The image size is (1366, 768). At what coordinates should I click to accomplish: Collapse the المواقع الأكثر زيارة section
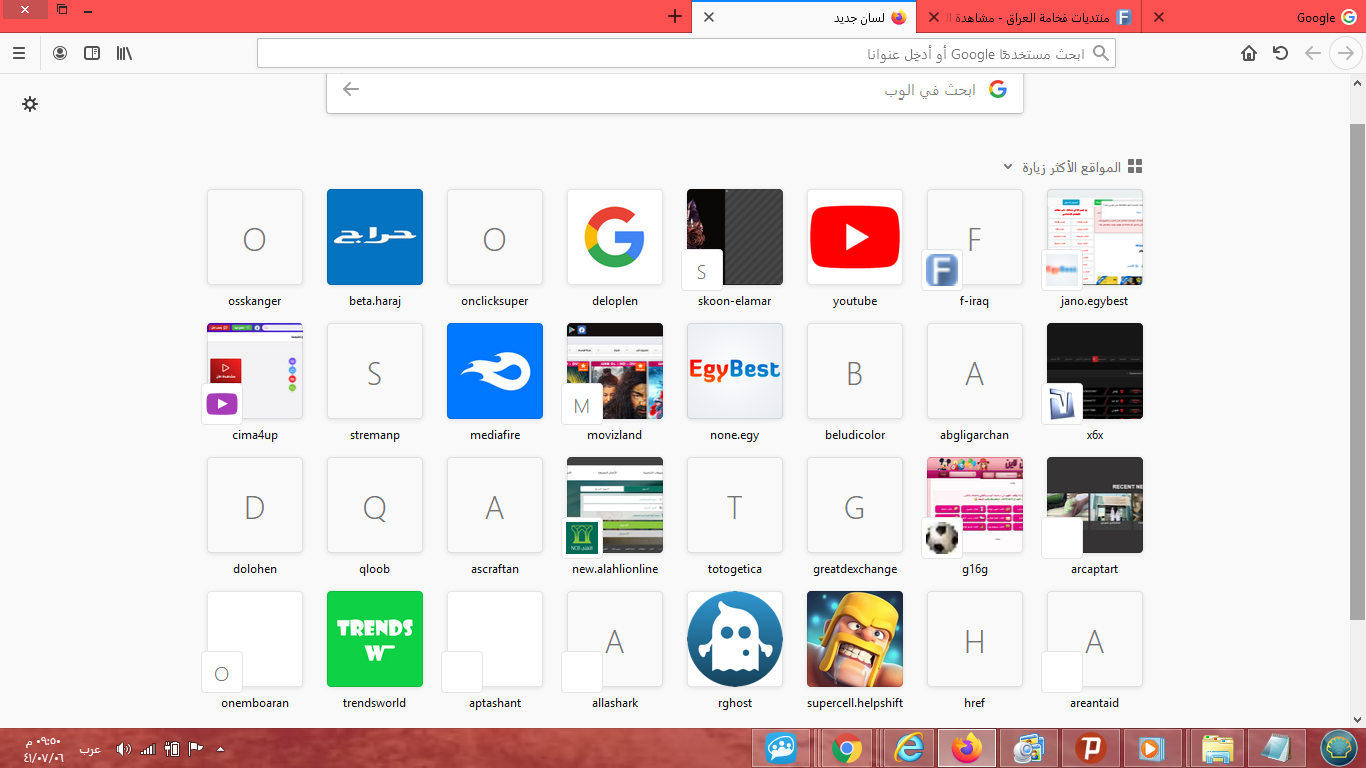tap(1008, 167)
